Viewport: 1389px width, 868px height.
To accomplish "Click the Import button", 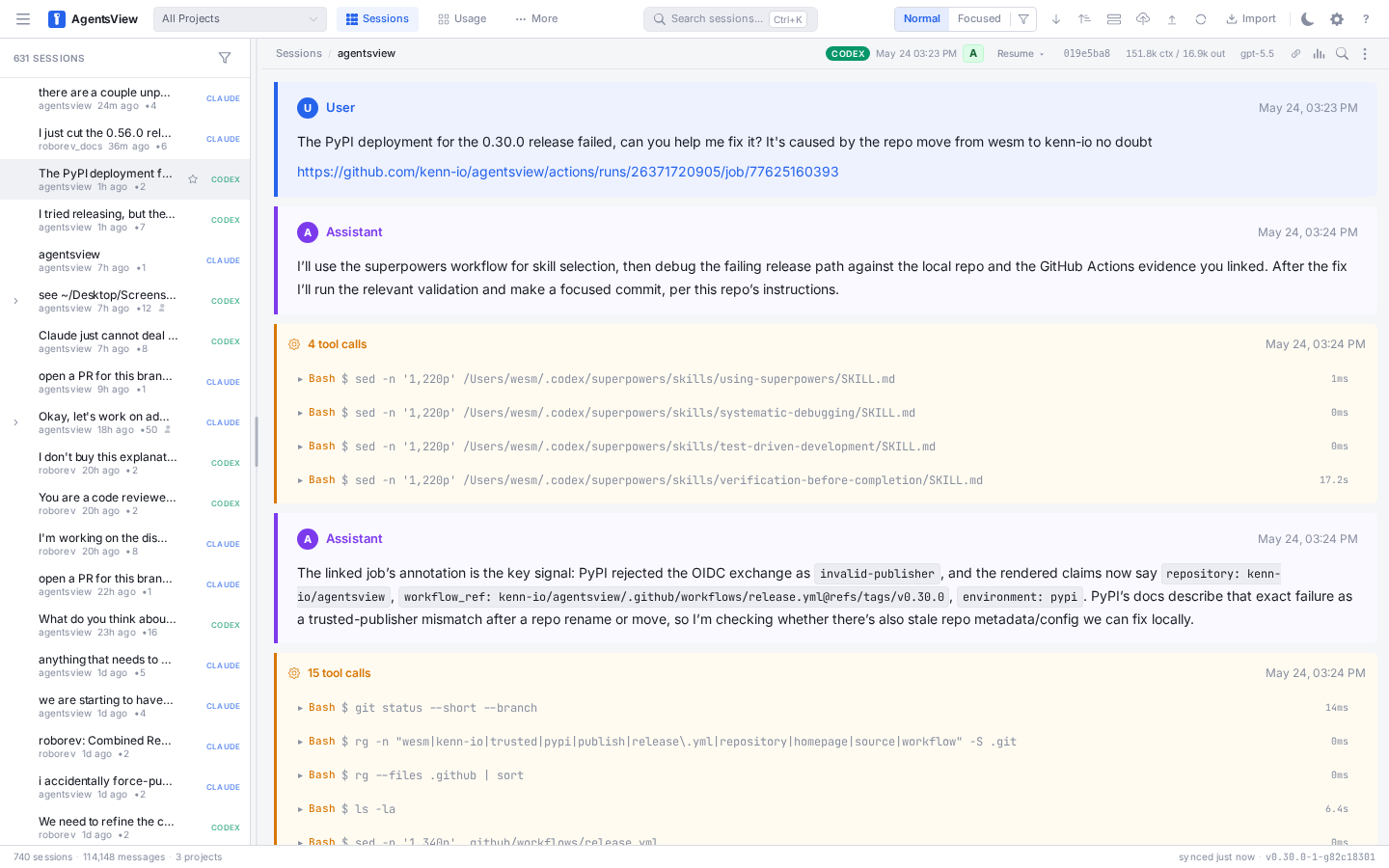I will click(x=1251, y=19).
